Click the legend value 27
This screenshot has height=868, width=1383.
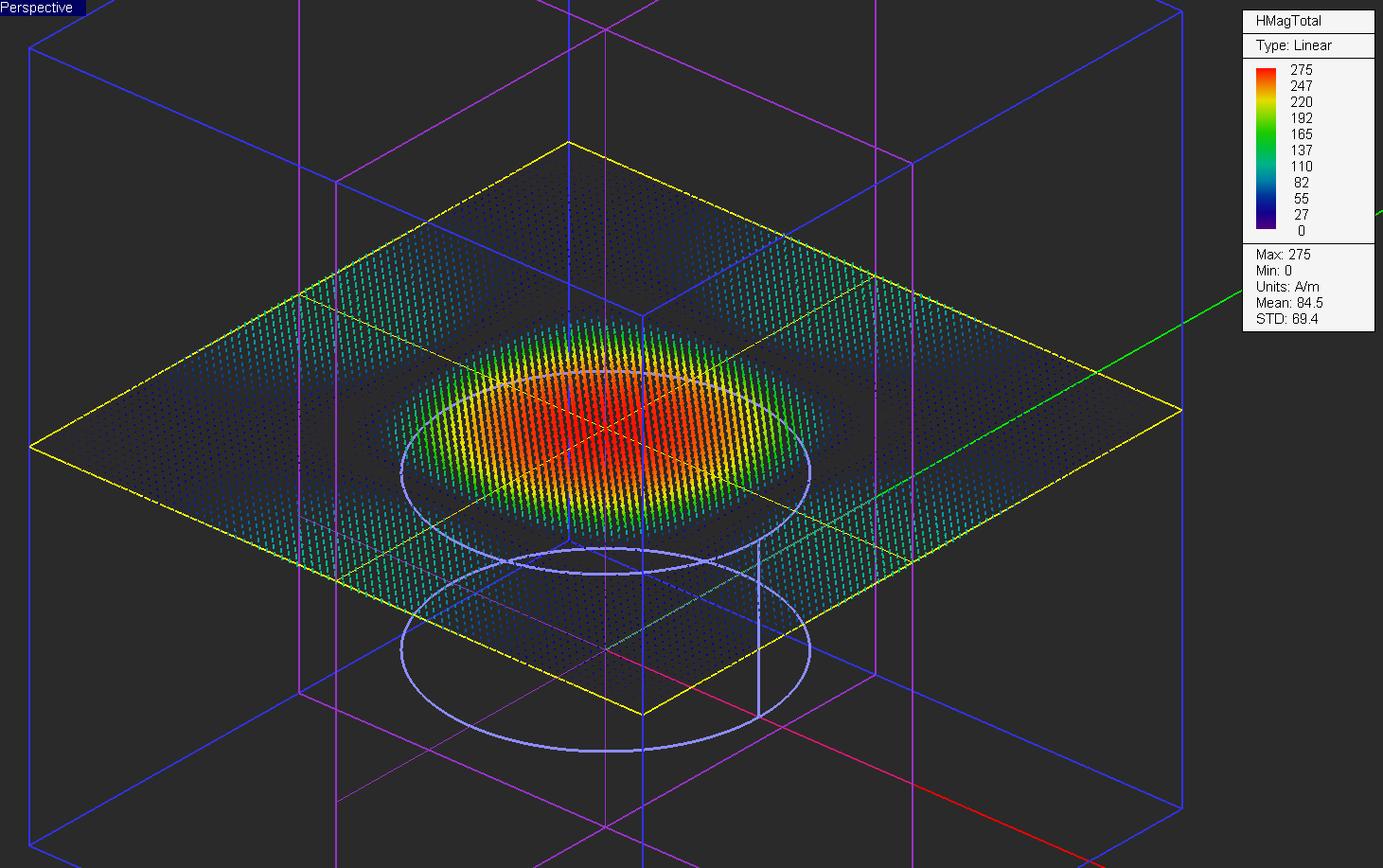click(x=1302, y=215)
